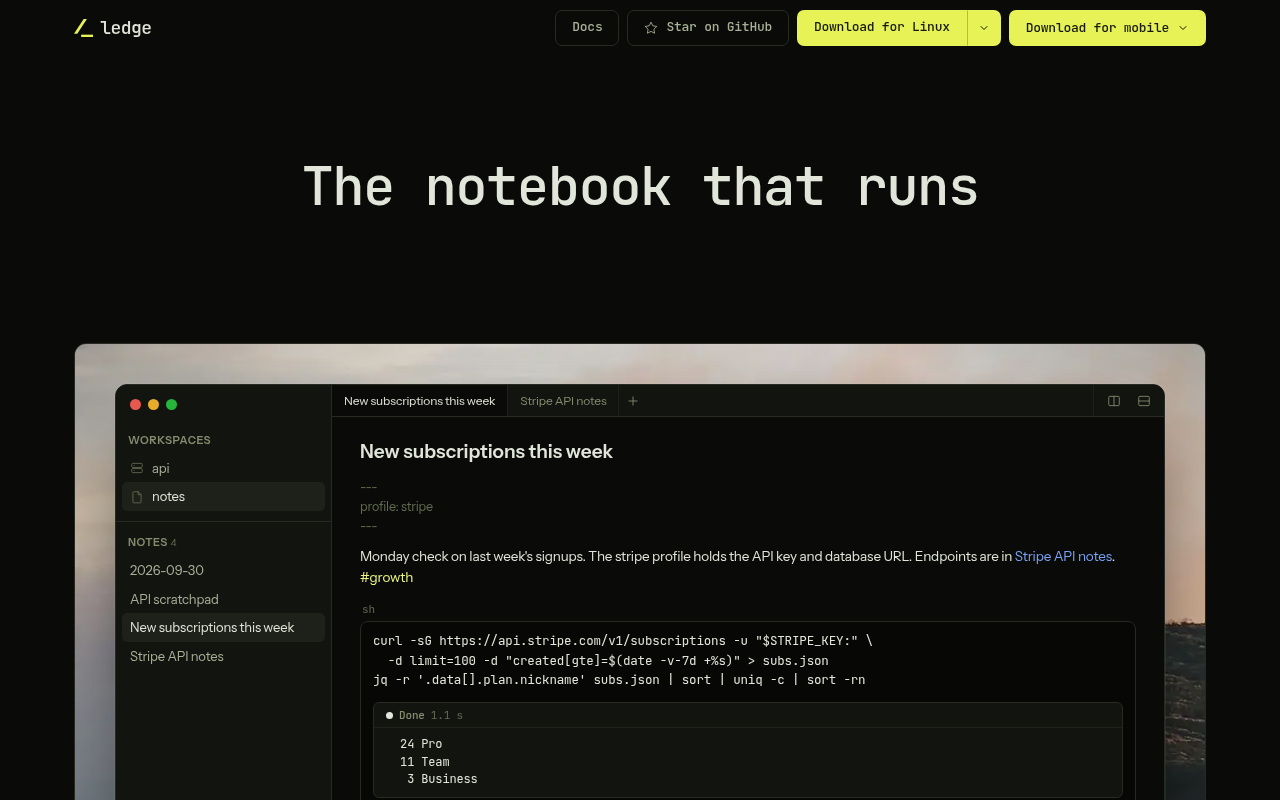Click the api workspace icon
The width and height of the screenshot is (1280, 800).
[x=137, y=468]
